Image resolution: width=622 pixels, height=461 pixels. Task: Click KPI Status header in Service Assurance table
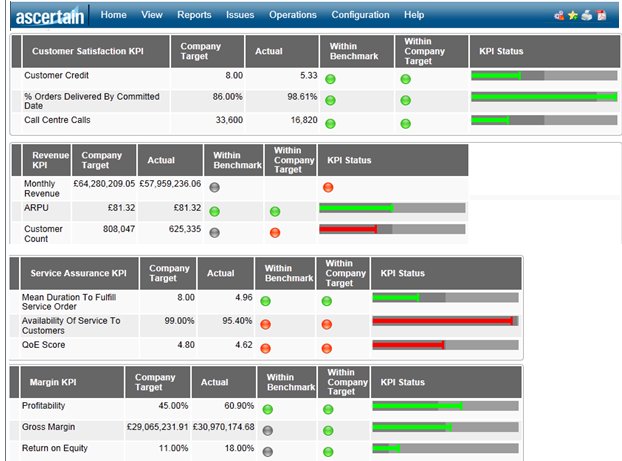coord(446,273)
